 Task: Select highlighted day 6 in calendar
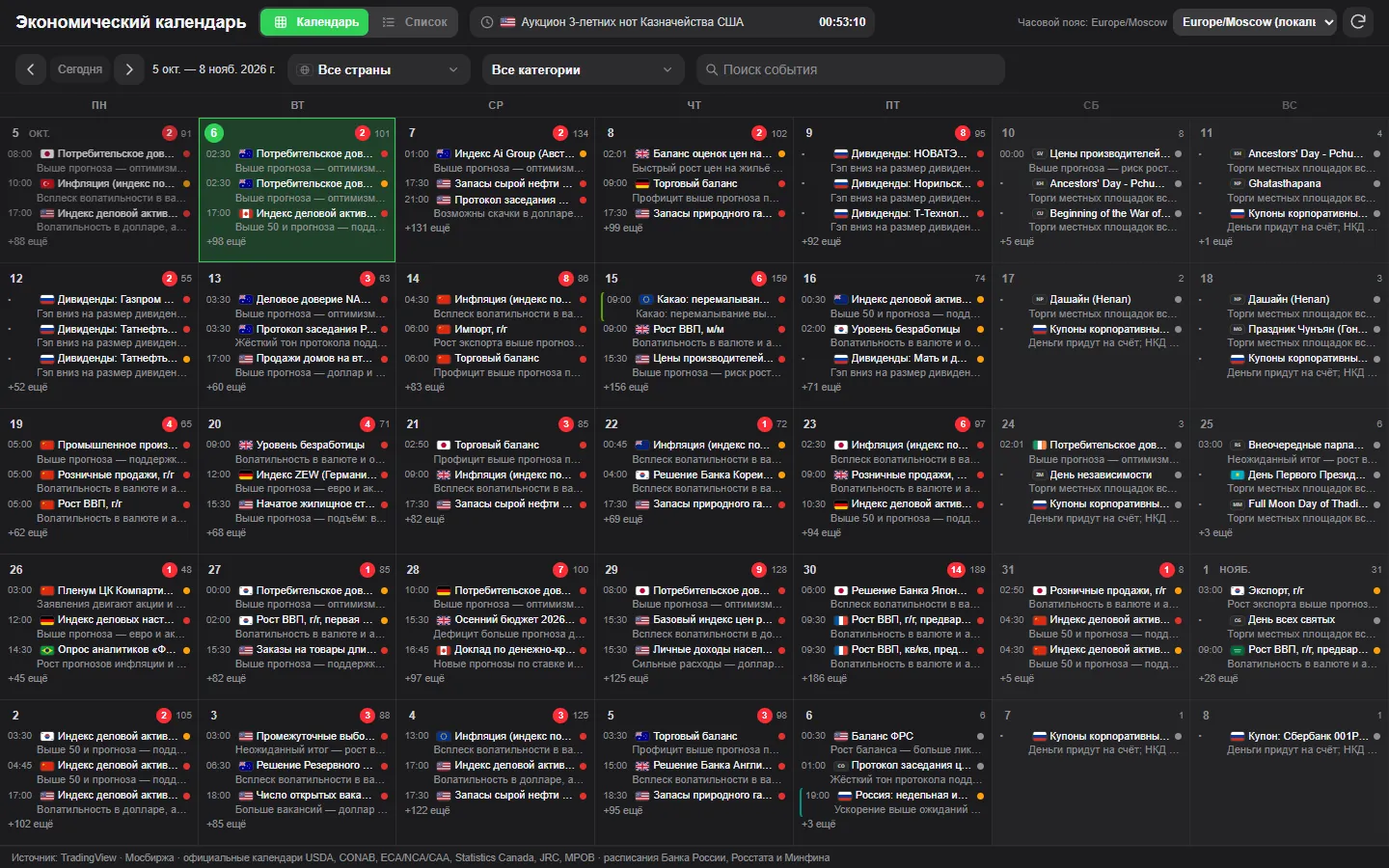coord(214,133)
